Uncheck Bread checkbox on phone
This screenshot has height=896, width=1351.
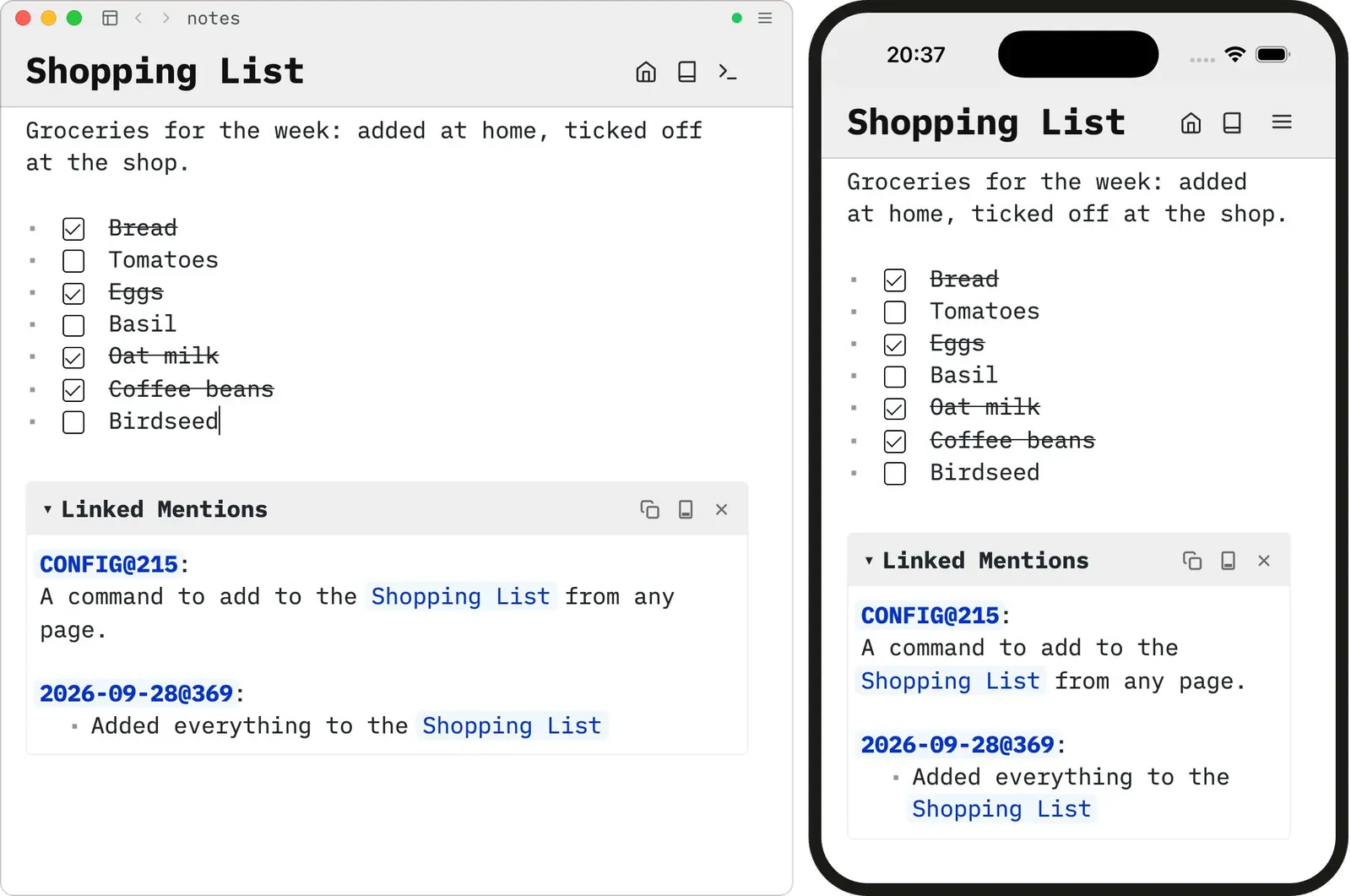tap(895, 280)
